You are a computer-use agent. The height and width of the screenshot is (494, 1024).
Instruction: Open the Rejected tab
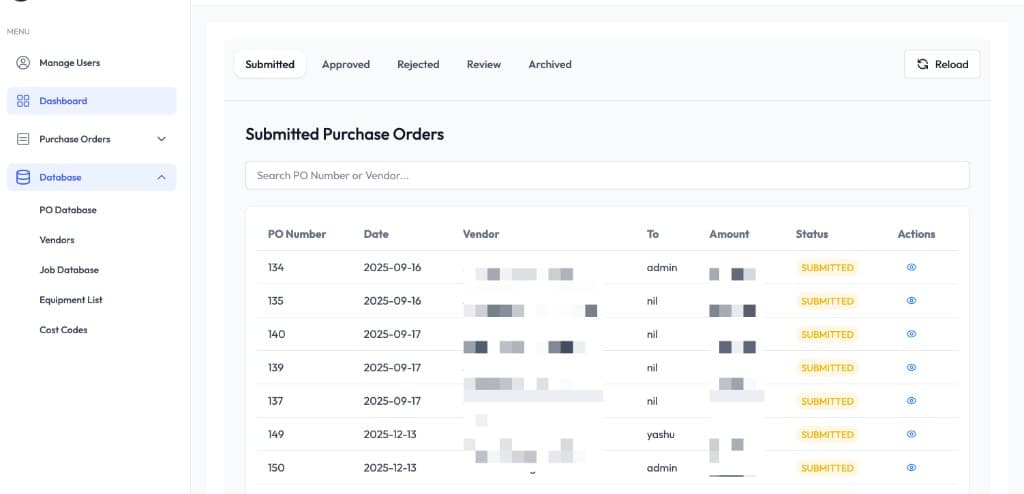pyautogui.click(x=418, y=64)
